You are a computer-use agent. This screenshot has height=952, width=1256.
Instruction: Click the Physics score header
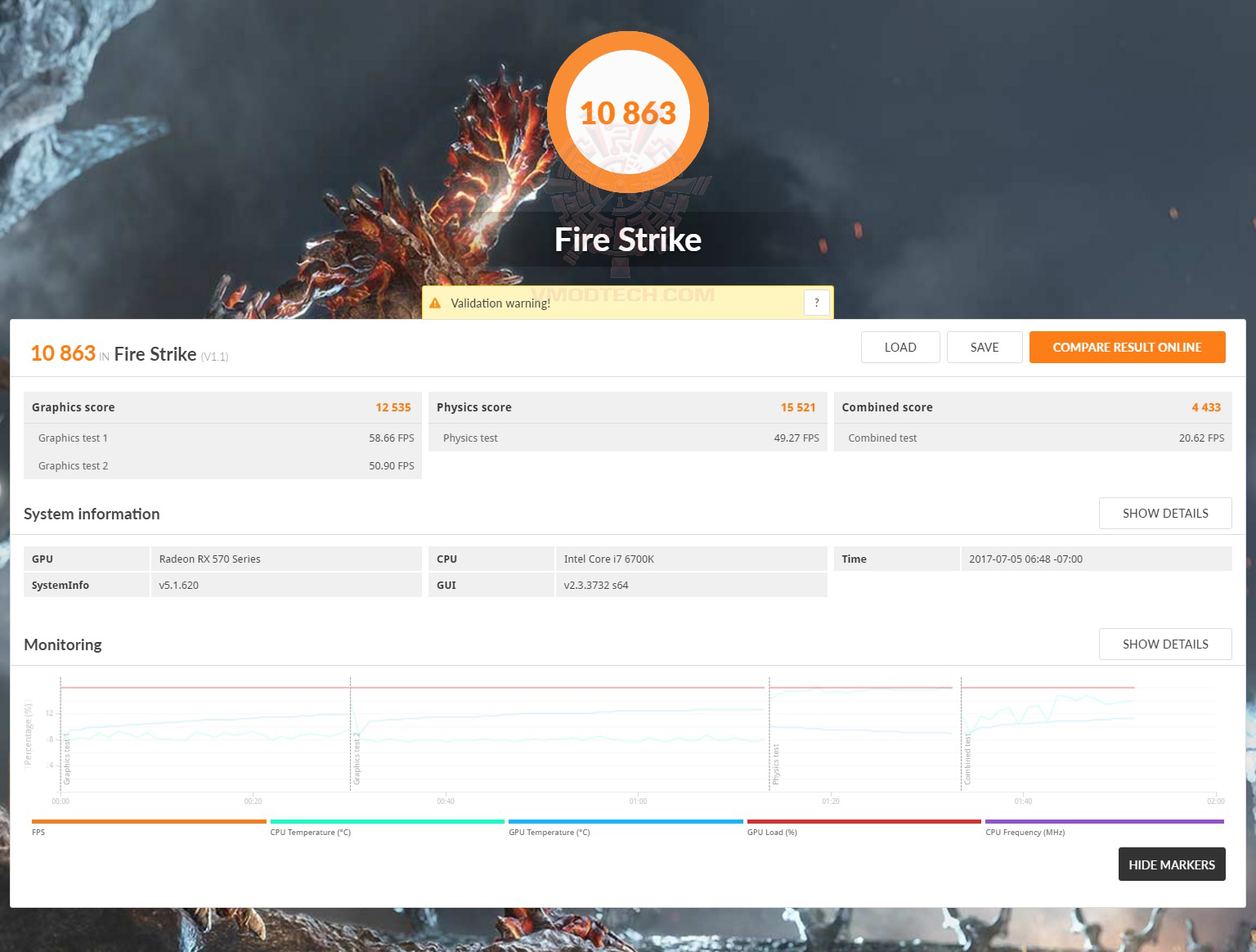pyautogui.click(x=474, y=406)
